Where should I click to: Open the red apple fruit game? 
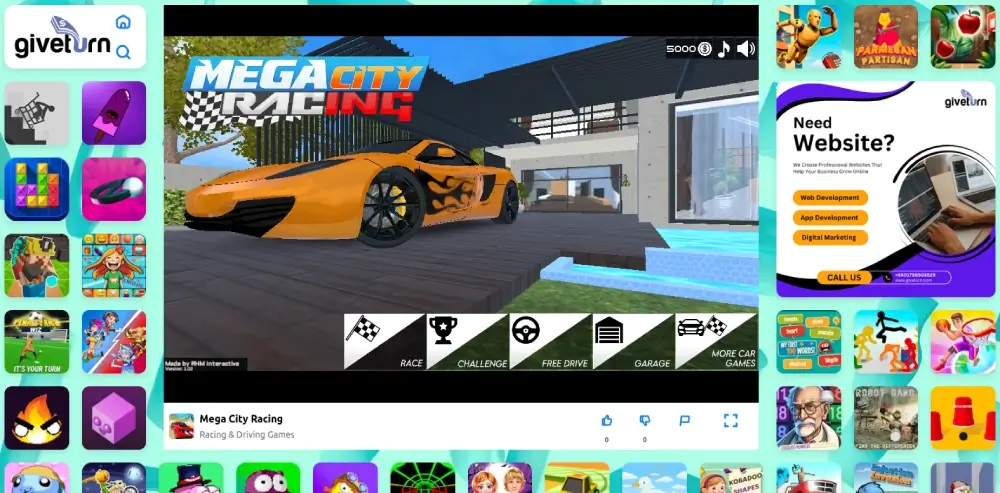(x=962, y=37)
